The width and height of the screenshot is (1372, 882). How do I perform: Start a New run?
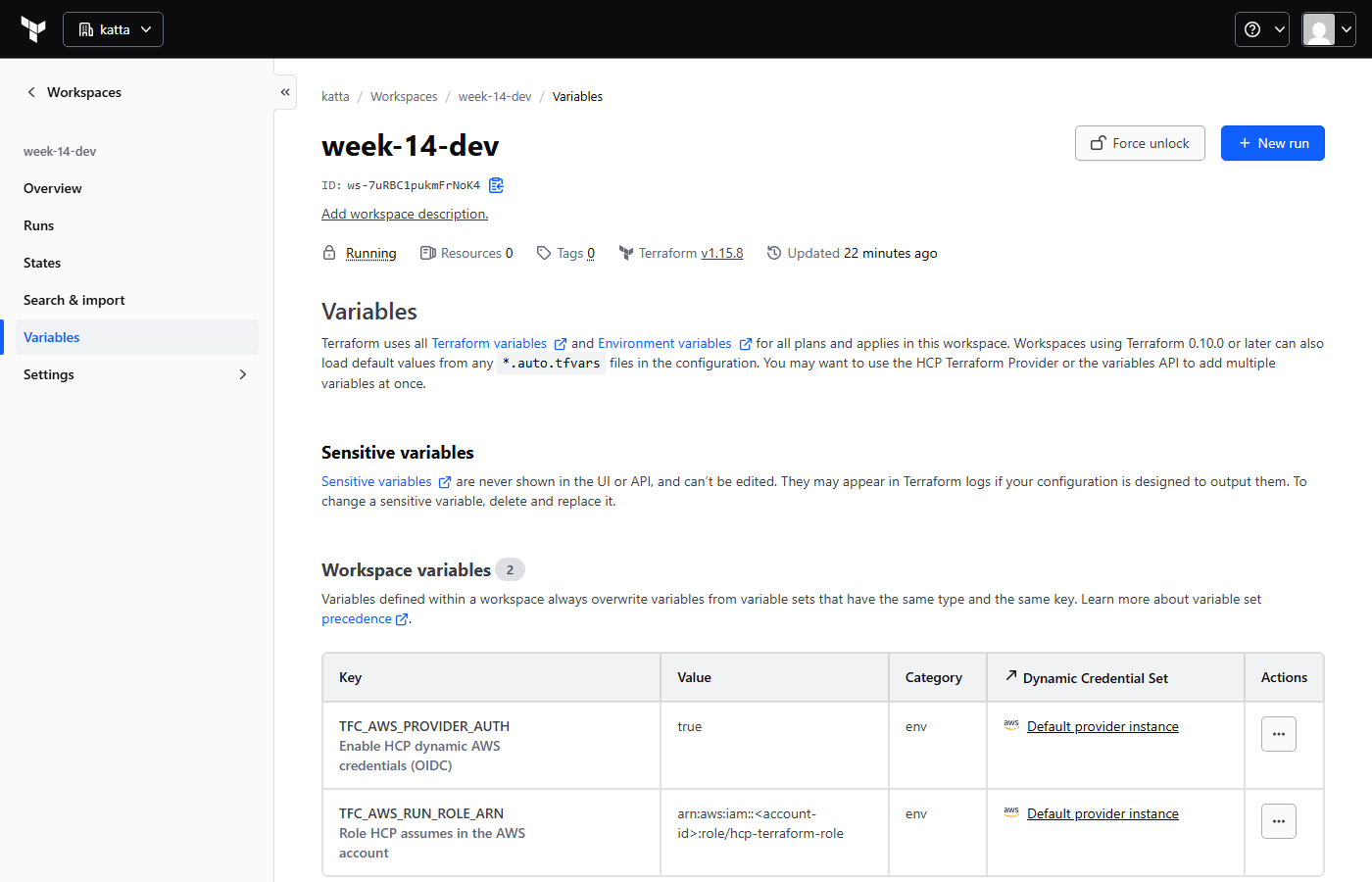tap(1273, 143)
